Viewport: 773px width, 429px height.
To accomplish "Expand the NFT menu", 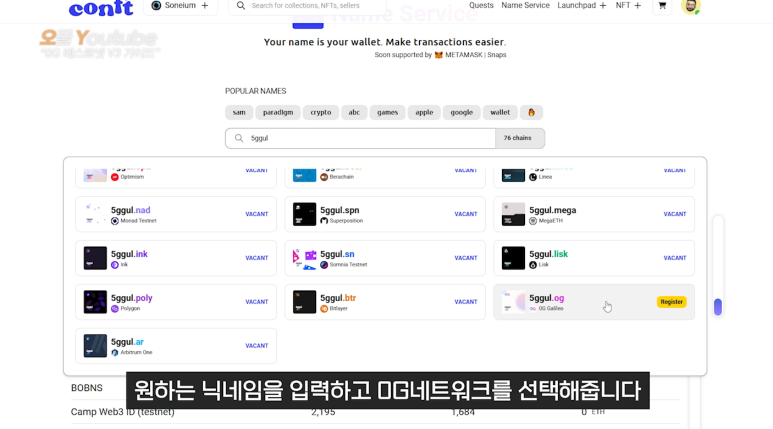I will pyautogui.click(x=628, y=5).
